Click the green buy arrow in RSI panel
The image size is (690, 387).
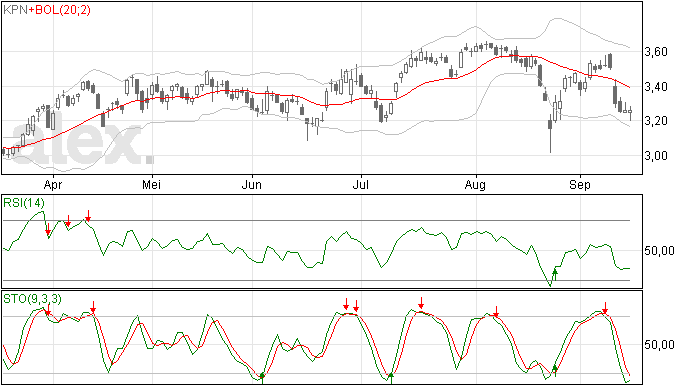coord(555,275)
